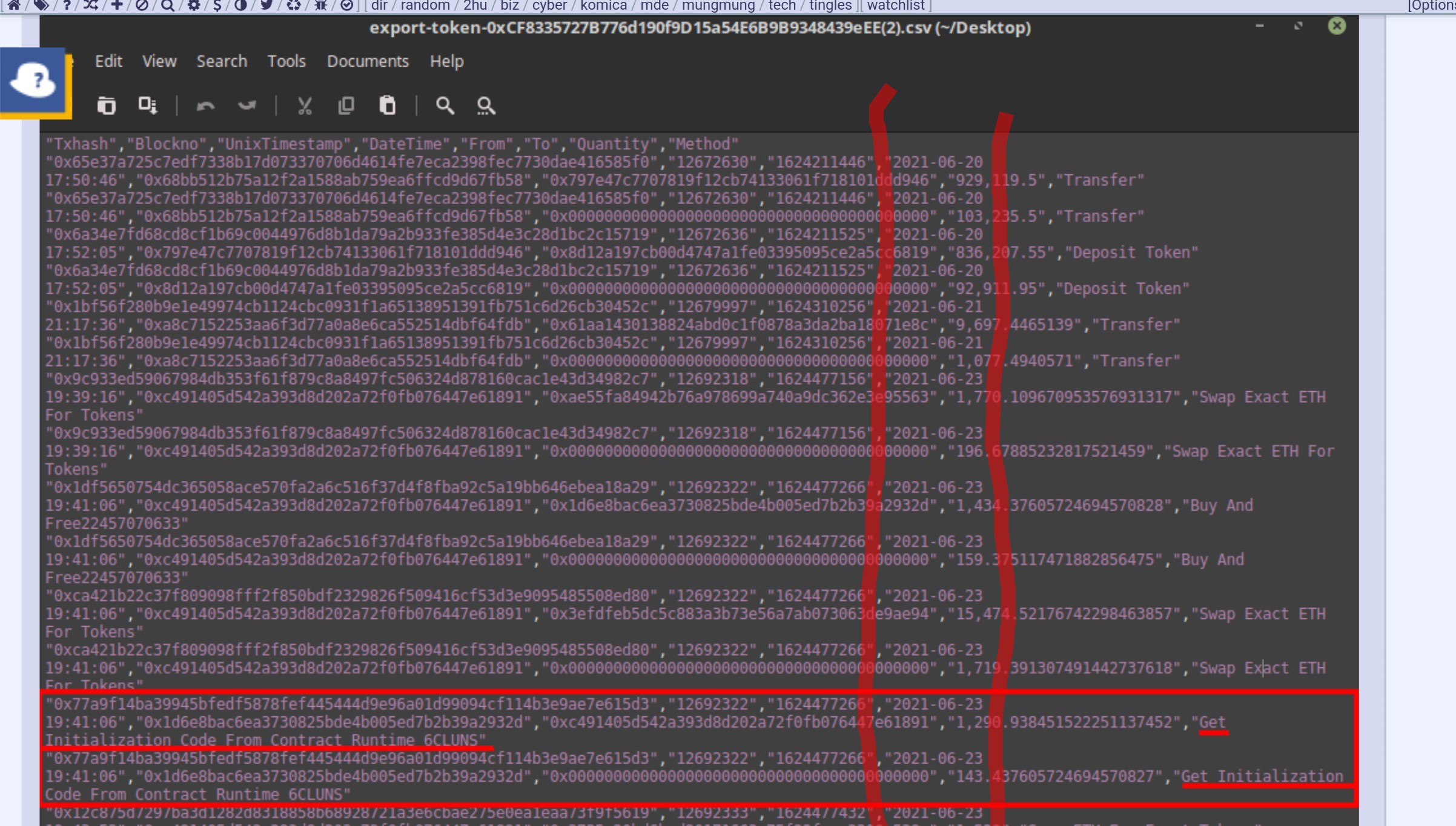Image resolution: width=1456 pixels, height=826 pixels.
Task: Open the 'mde' board link
Action: pos(655,5)
